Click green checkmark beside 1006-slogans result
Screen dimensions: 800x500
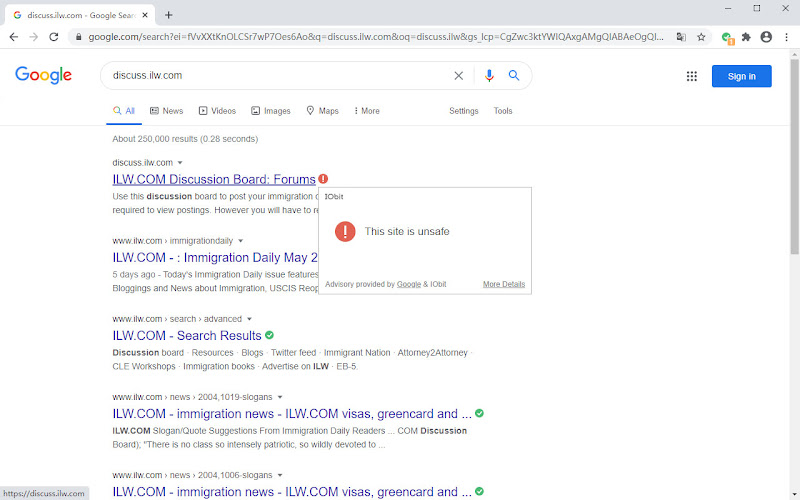pos(479,491)
